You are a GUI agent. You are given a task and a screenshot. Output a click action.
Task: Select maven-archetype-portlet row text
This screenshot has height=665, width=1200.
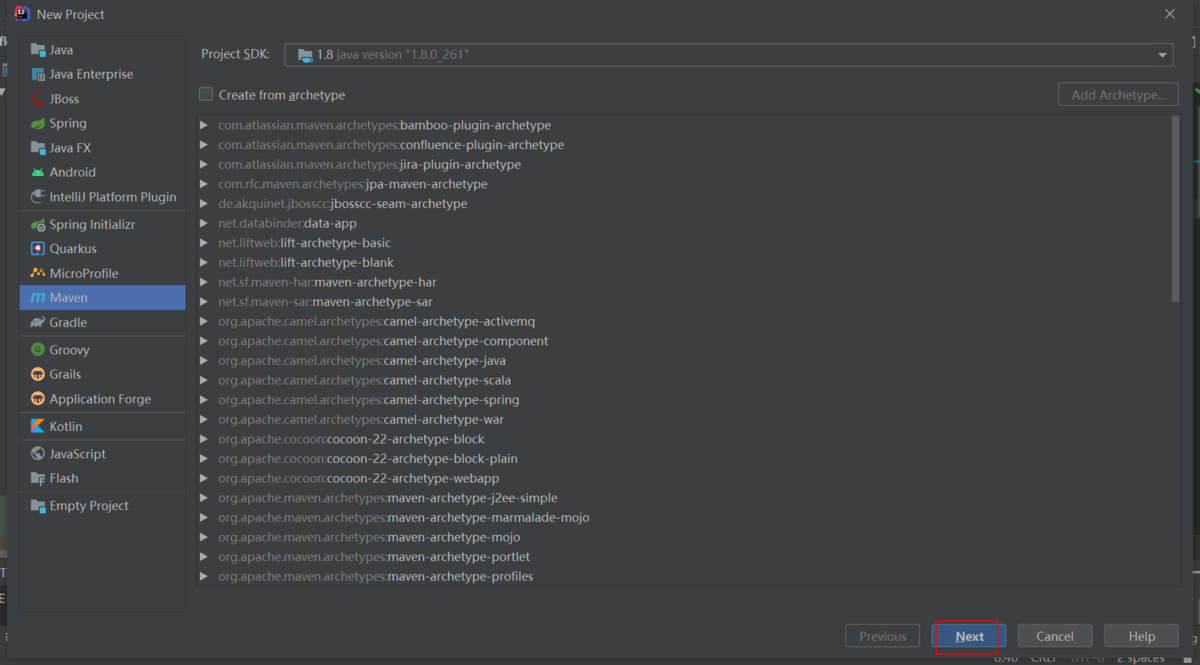(x=374, y=556)
